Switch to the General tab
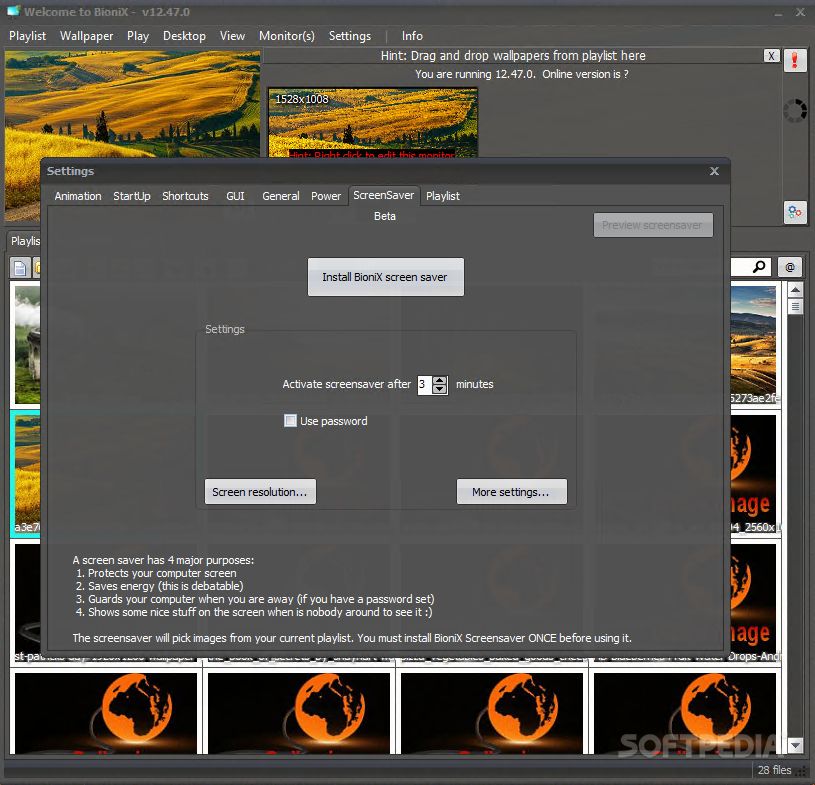Viewport: 815px width, 785px height. (281, 196)
